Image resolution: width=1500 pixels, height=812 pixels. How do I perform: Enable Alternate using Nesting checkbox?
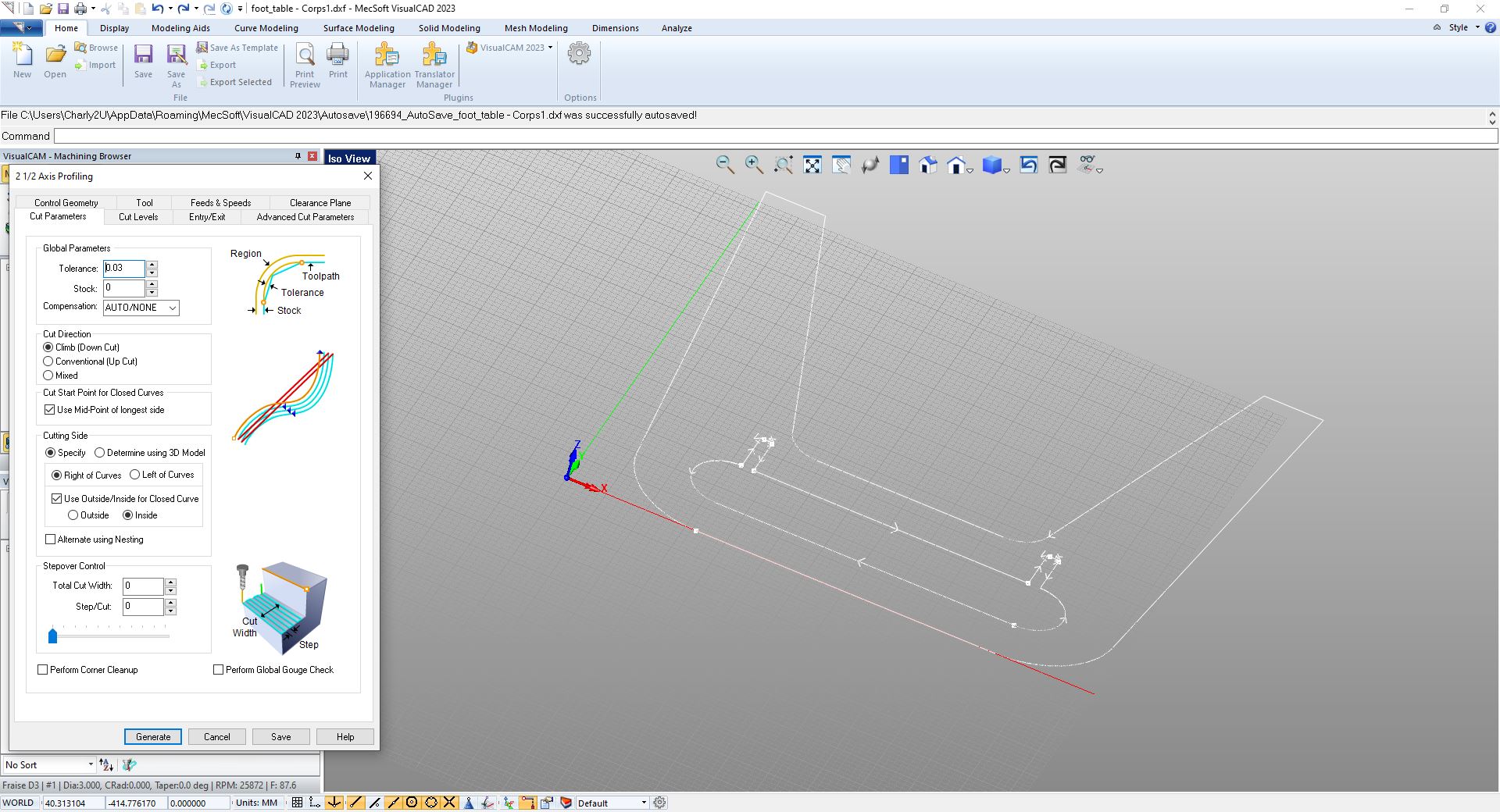(51, 540)
